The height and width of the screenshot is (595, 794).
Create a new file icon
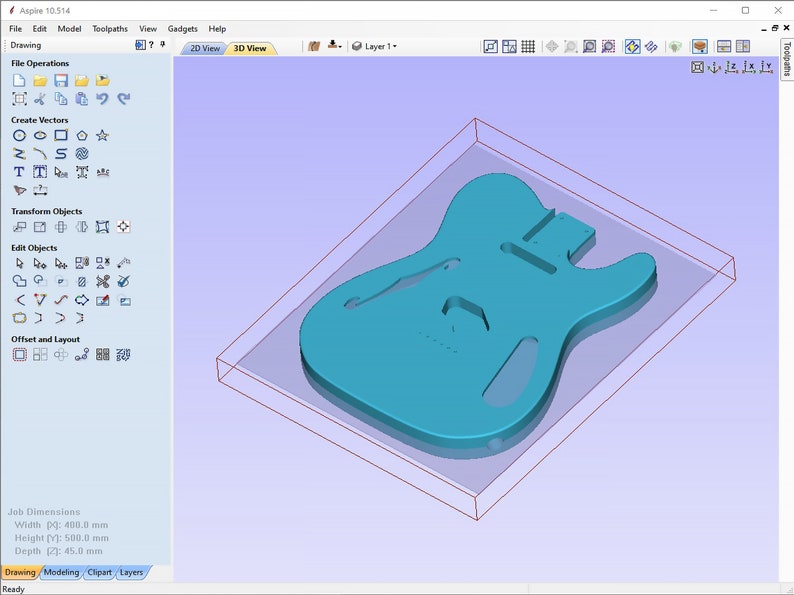point(19,81)
